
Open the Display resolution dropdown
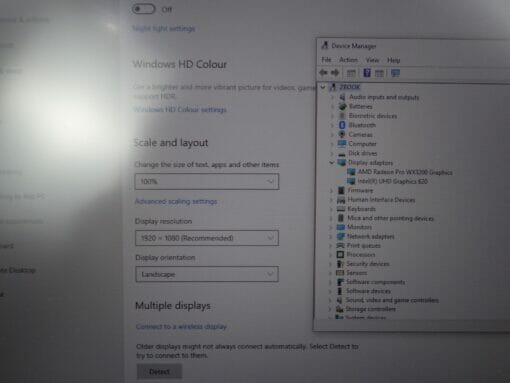207,238
